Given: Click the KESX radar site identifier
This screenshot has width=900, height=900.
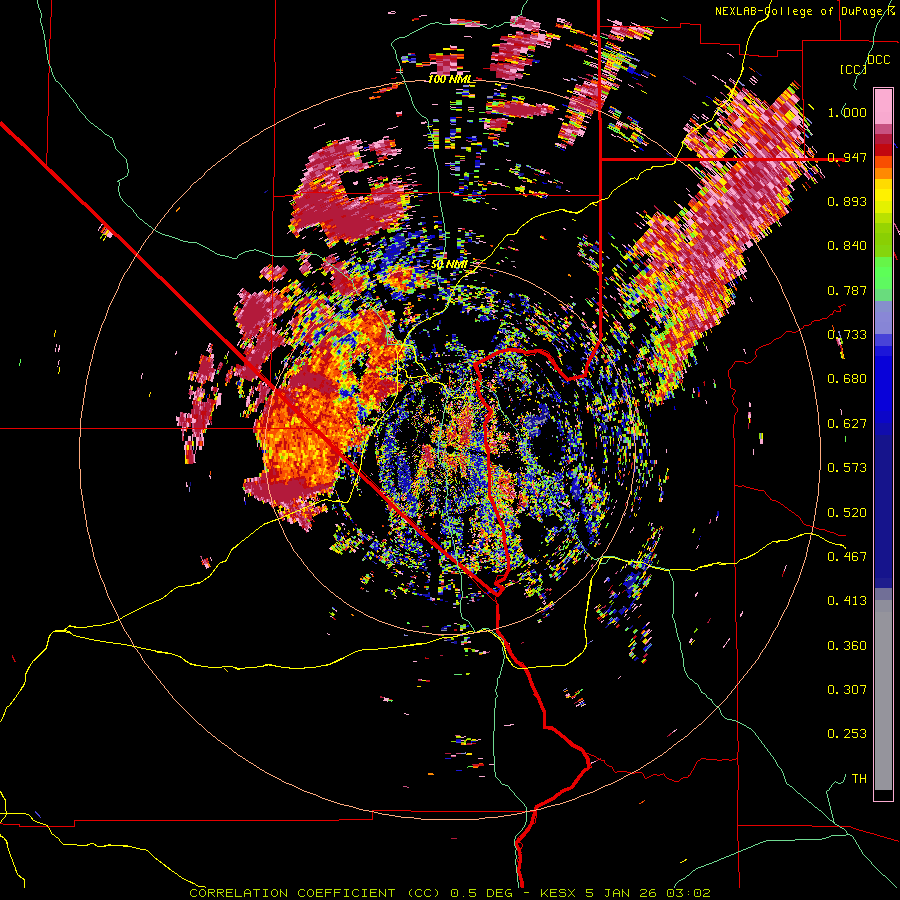Looking at the screenshot, I should [560, 893].
